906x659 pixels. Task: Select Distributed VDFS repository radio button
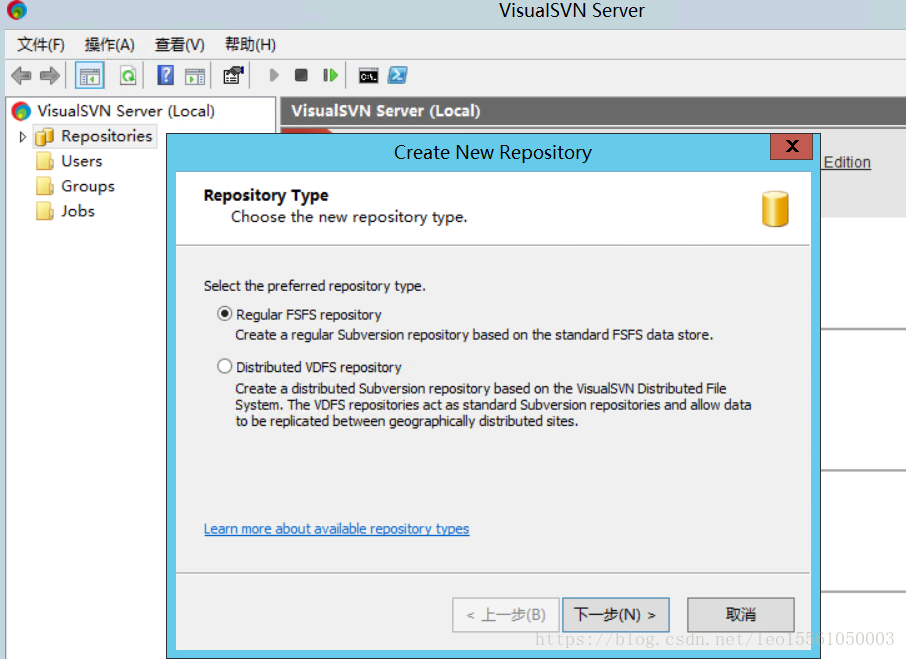(225, 366)
